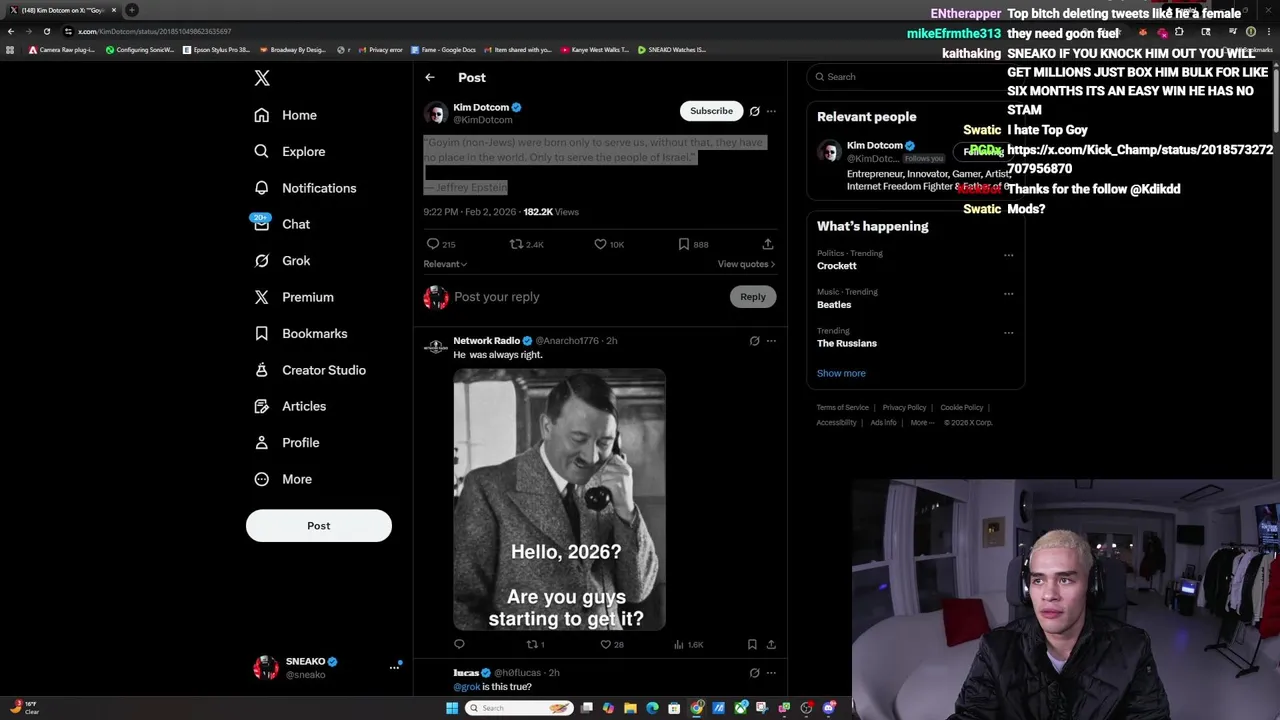Open a new browser tab
This screenshot has width=1280, height=720.
pos(131,10)
